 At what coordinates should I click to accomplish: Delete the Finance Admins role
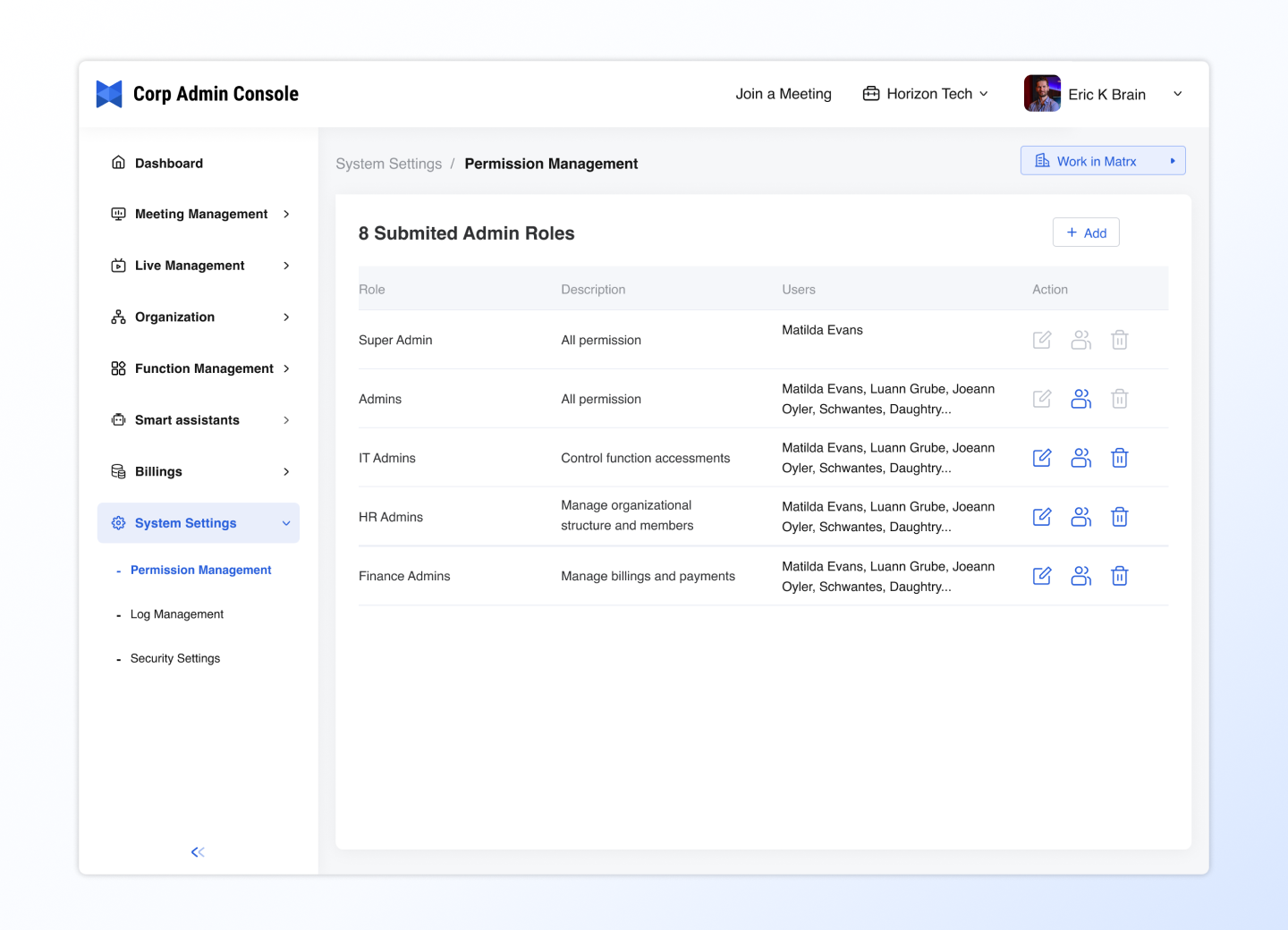pos(1119,576)
